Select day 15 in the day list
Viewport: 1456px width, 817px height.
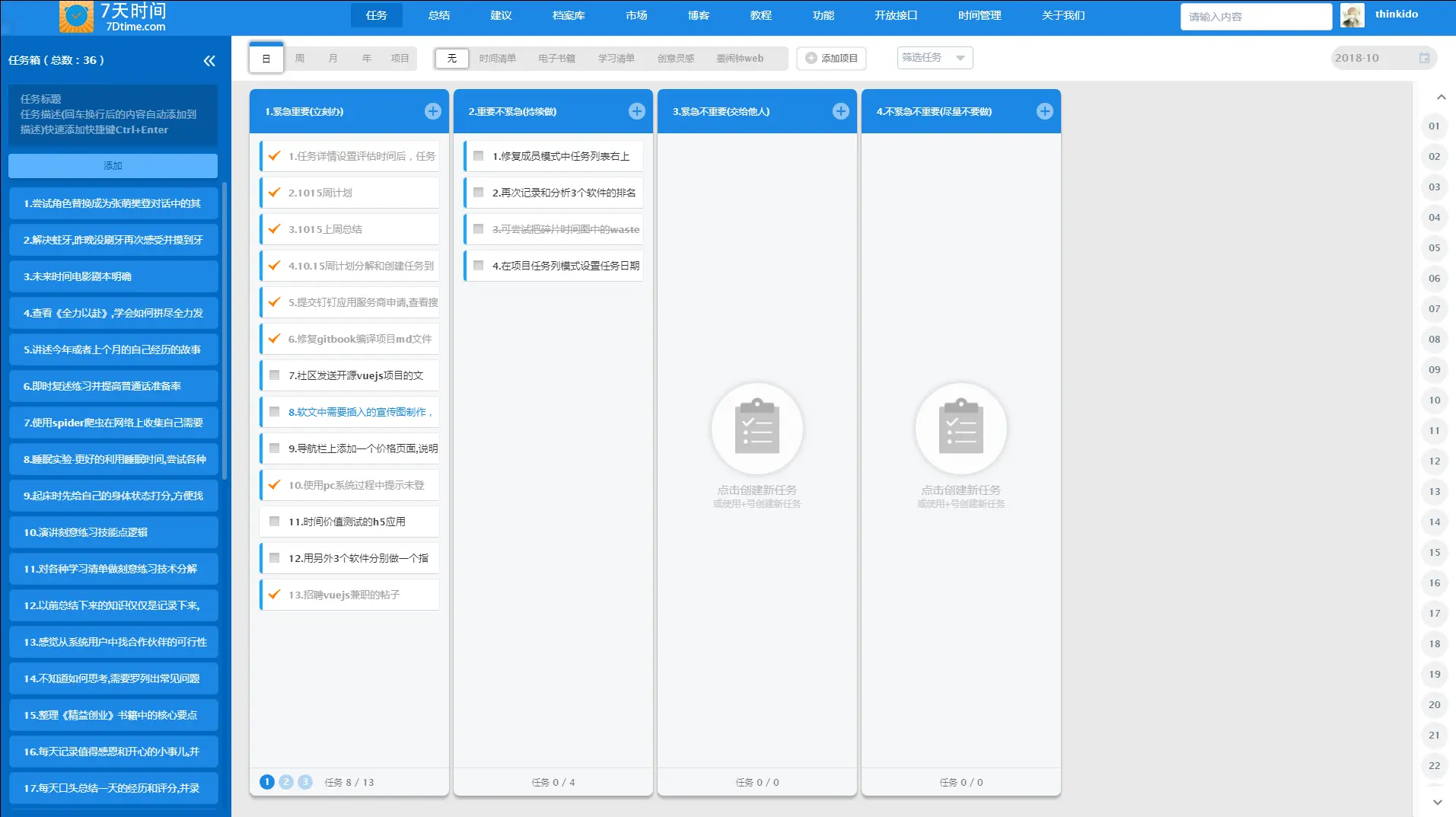[1435, 553]
